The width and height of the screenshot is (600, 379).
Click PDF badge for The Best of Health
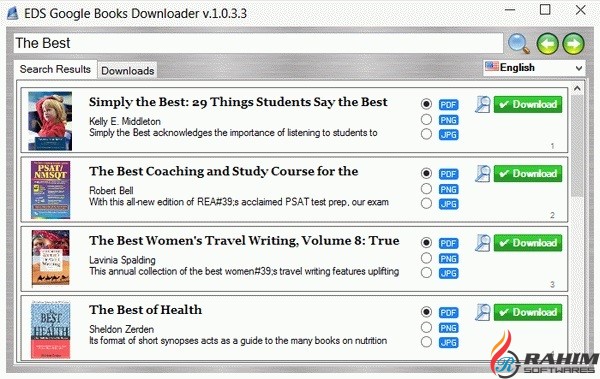pyautogui.click(x=448, y=312)
